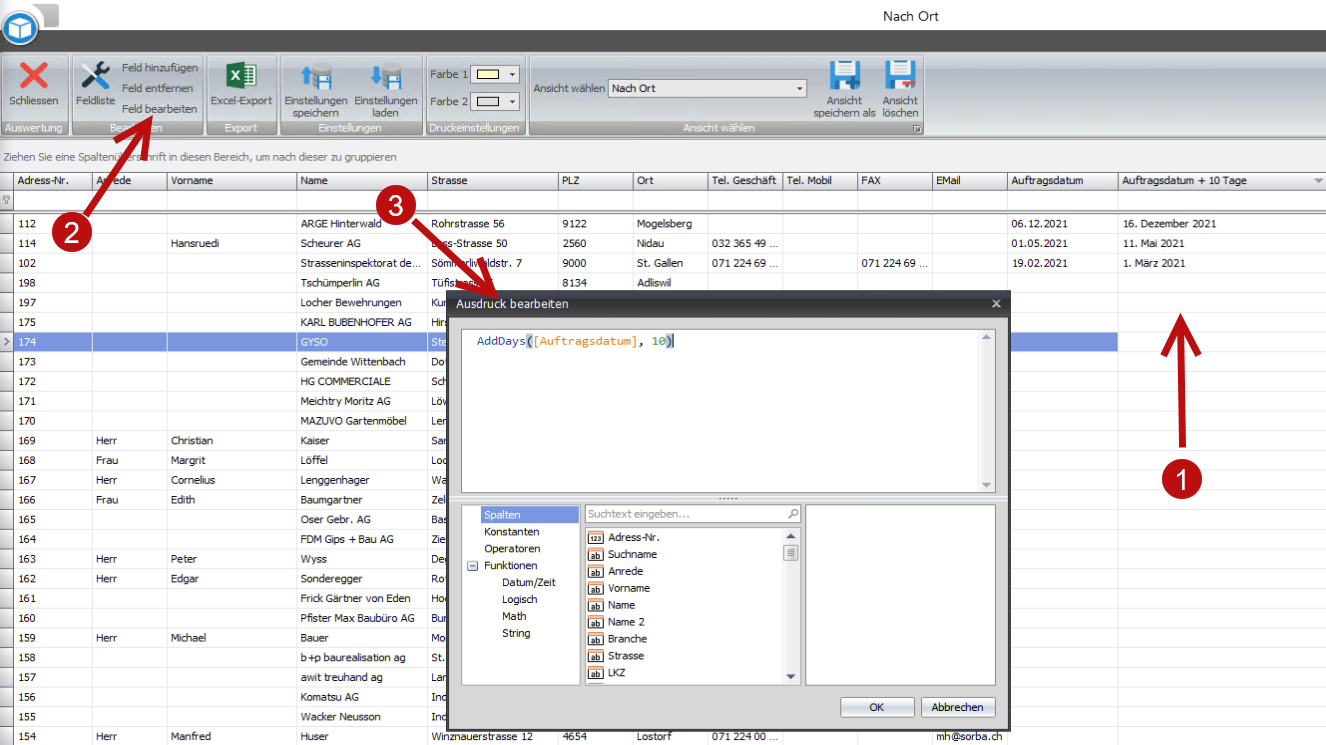Image resolution: width=1326 pixels, height=745 pixels.
Task: Click Ansicht speichern als icon
Action: click(844, 77)
